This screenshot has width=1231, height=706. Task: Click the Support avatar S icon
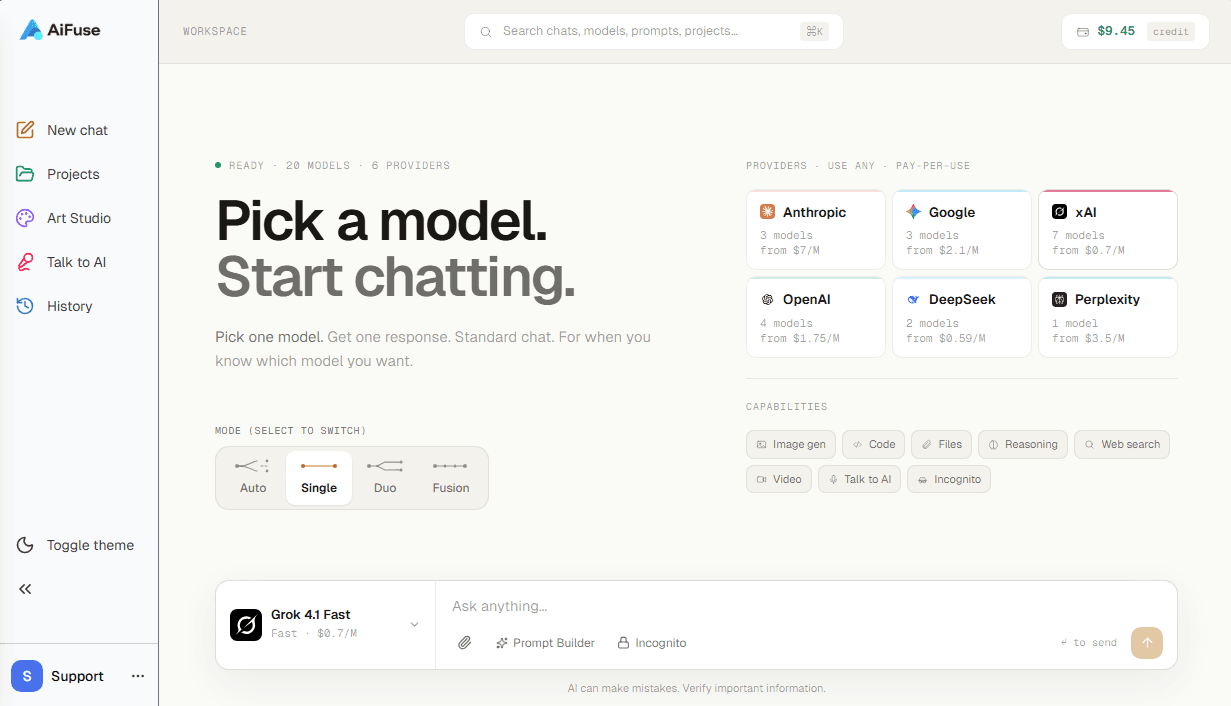pos(27,676)
